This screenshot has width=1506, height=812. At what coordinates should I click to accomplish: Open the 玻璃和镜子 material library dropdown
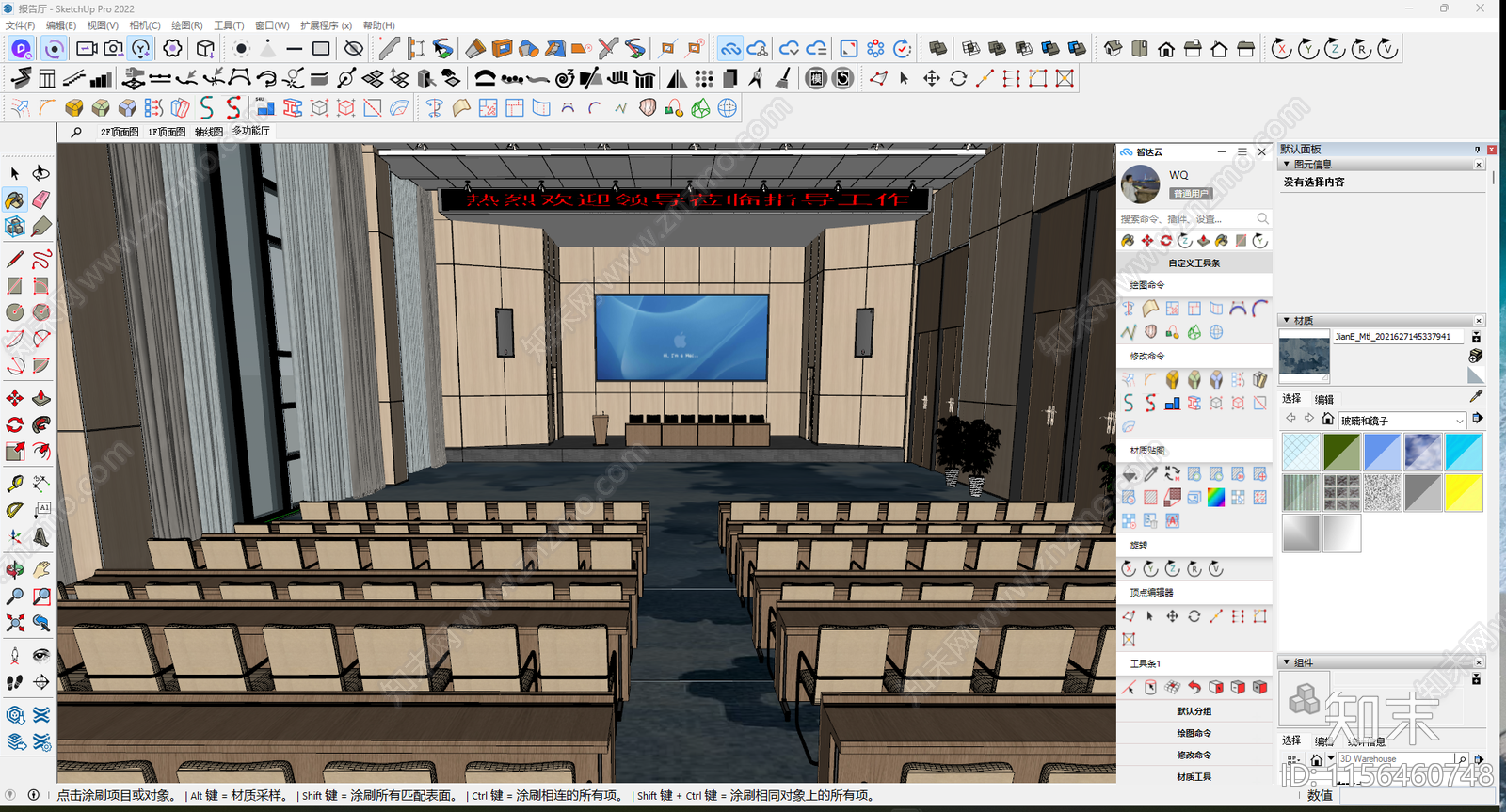(1402, 421)
